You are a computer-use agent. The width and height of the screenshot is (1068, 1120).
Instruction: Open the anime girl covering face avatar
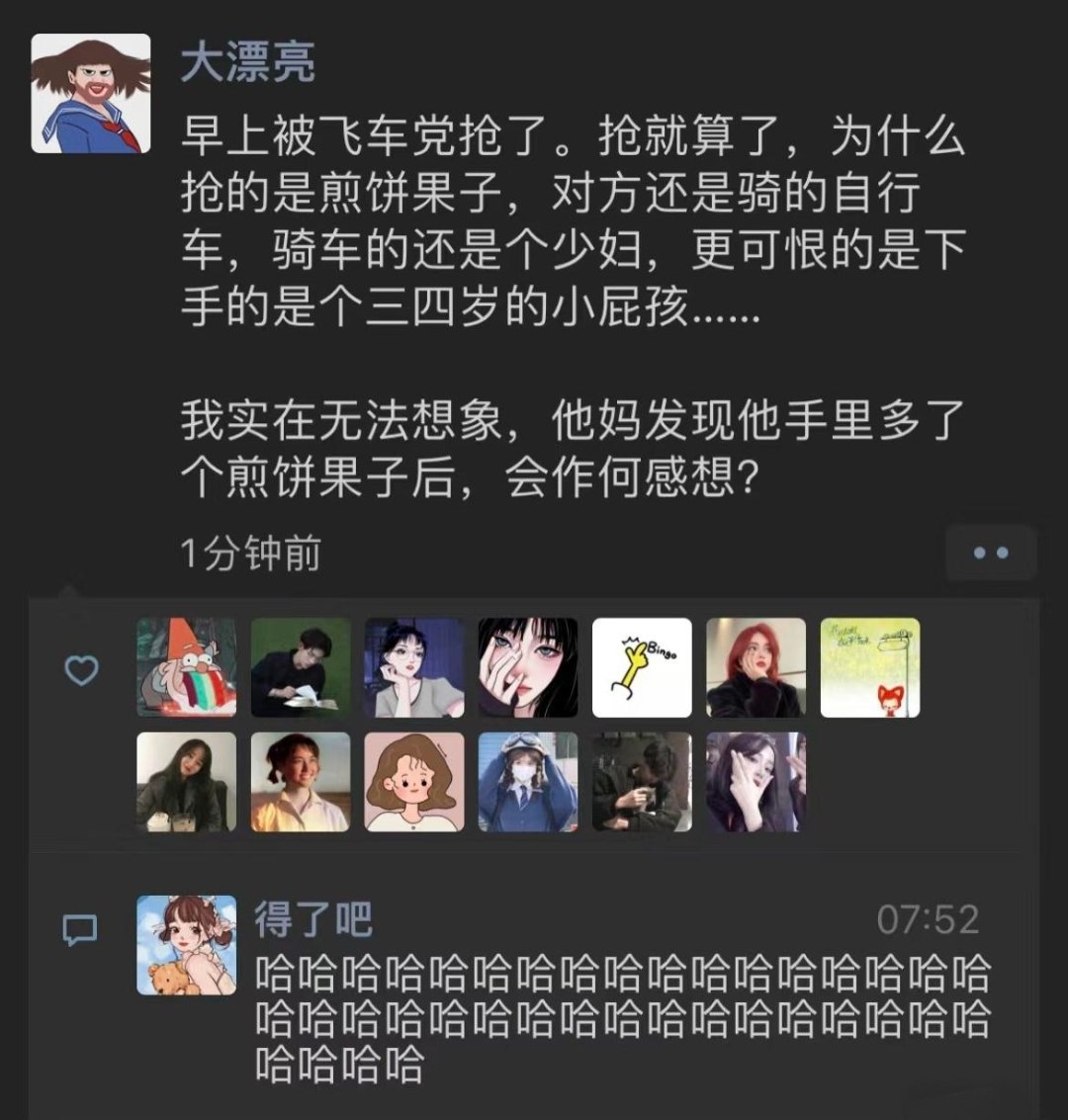[528, 667]
